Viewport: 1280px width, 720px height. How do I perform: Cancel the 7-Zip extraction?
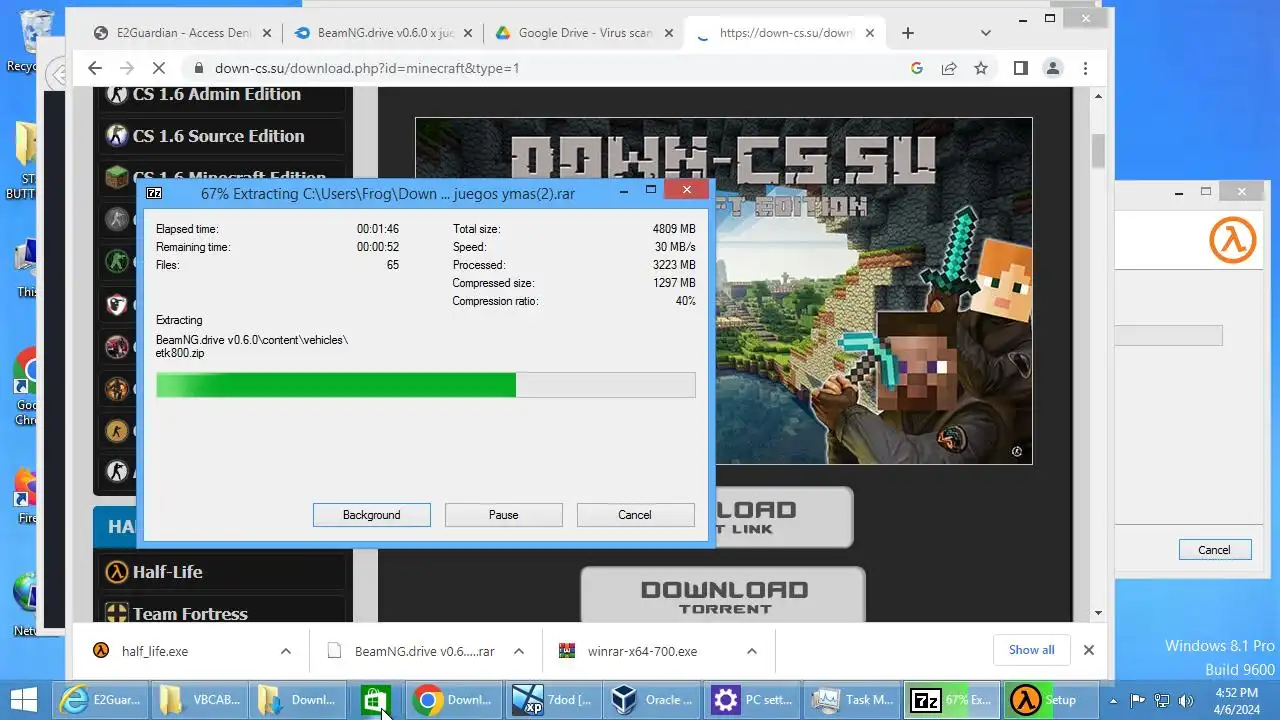[635, 515]
